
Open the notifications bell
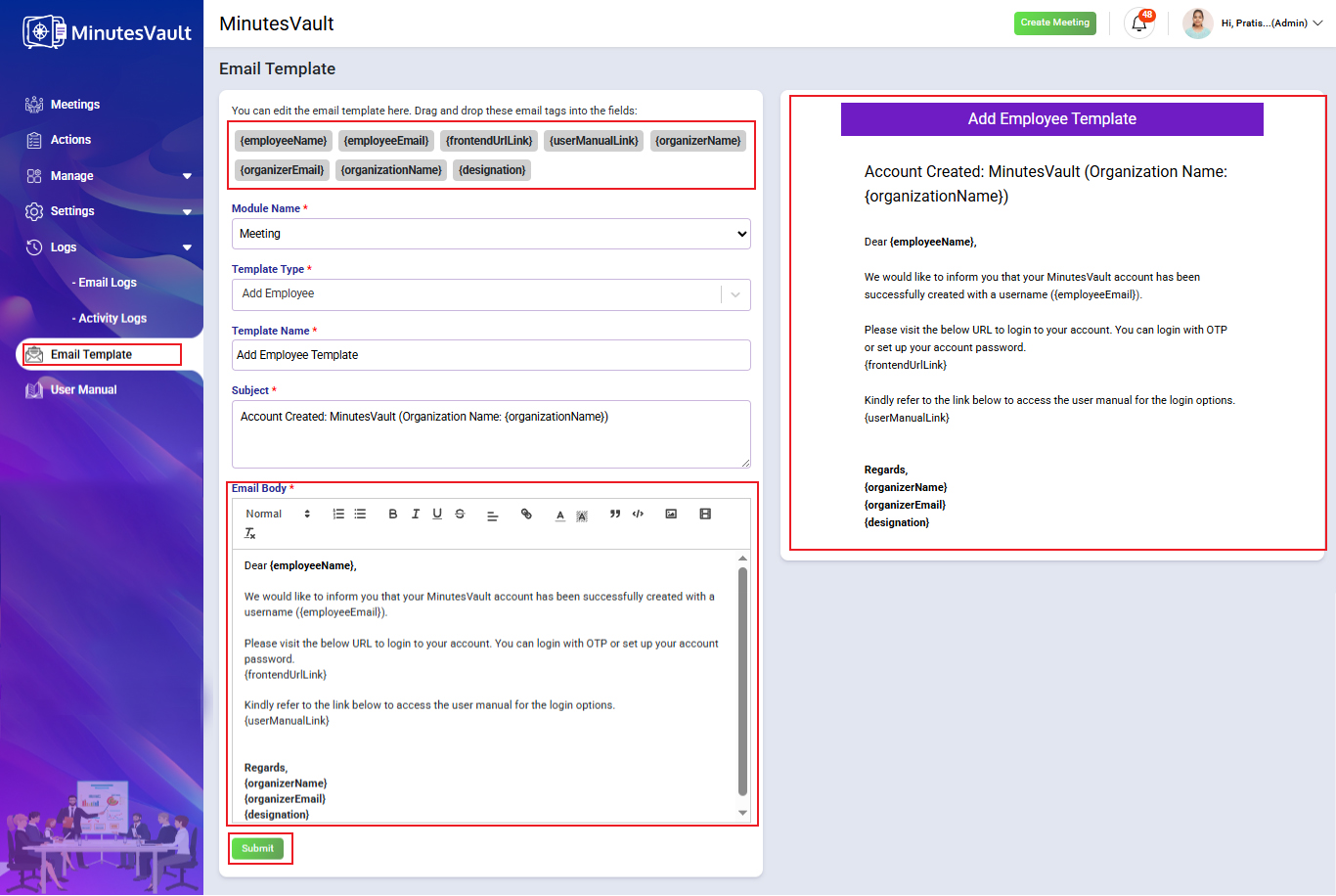pyautogui.click(x=1139, y=23)
